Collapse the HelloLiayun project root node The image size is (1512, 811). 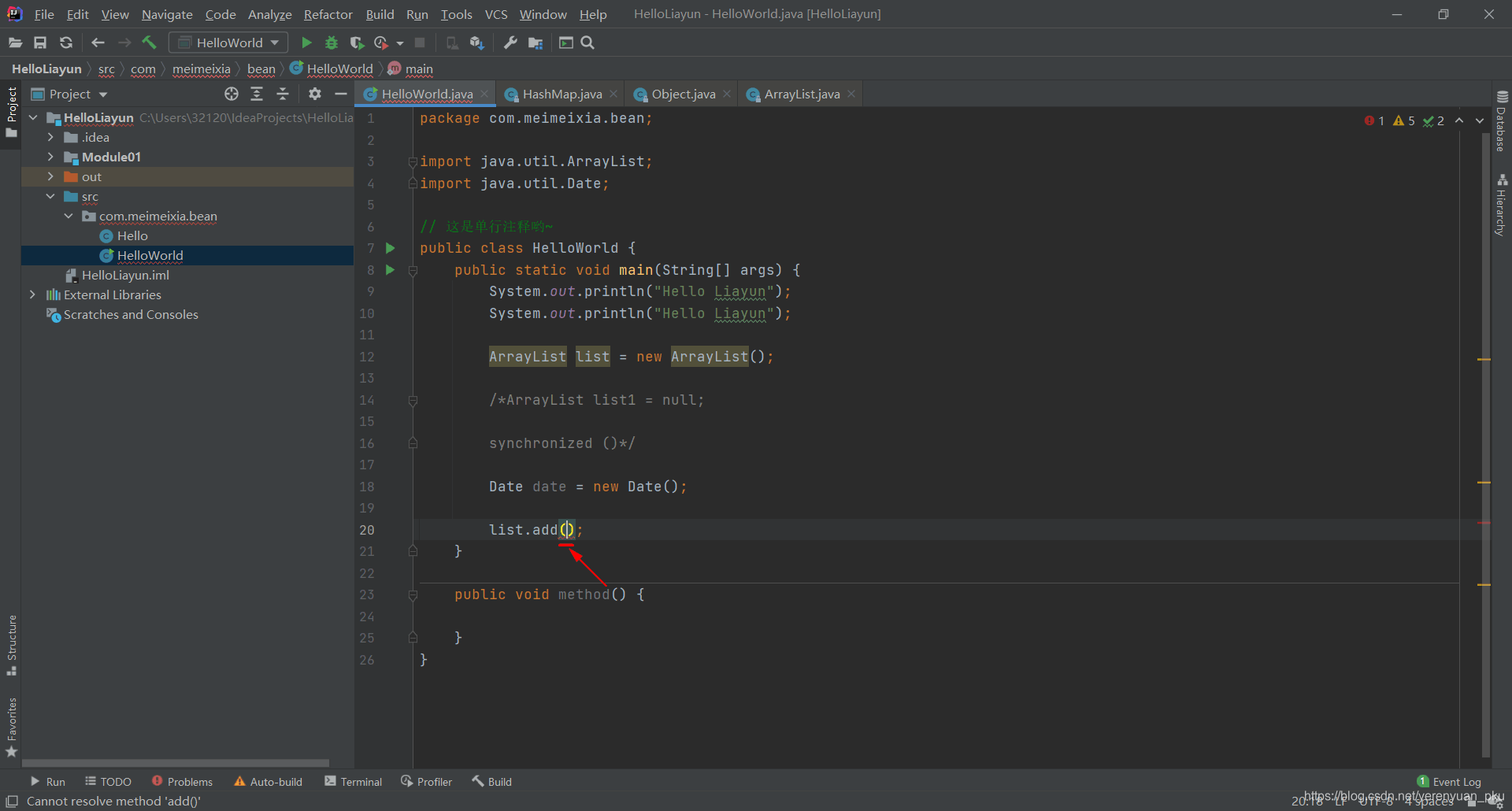tap(33, 117)
